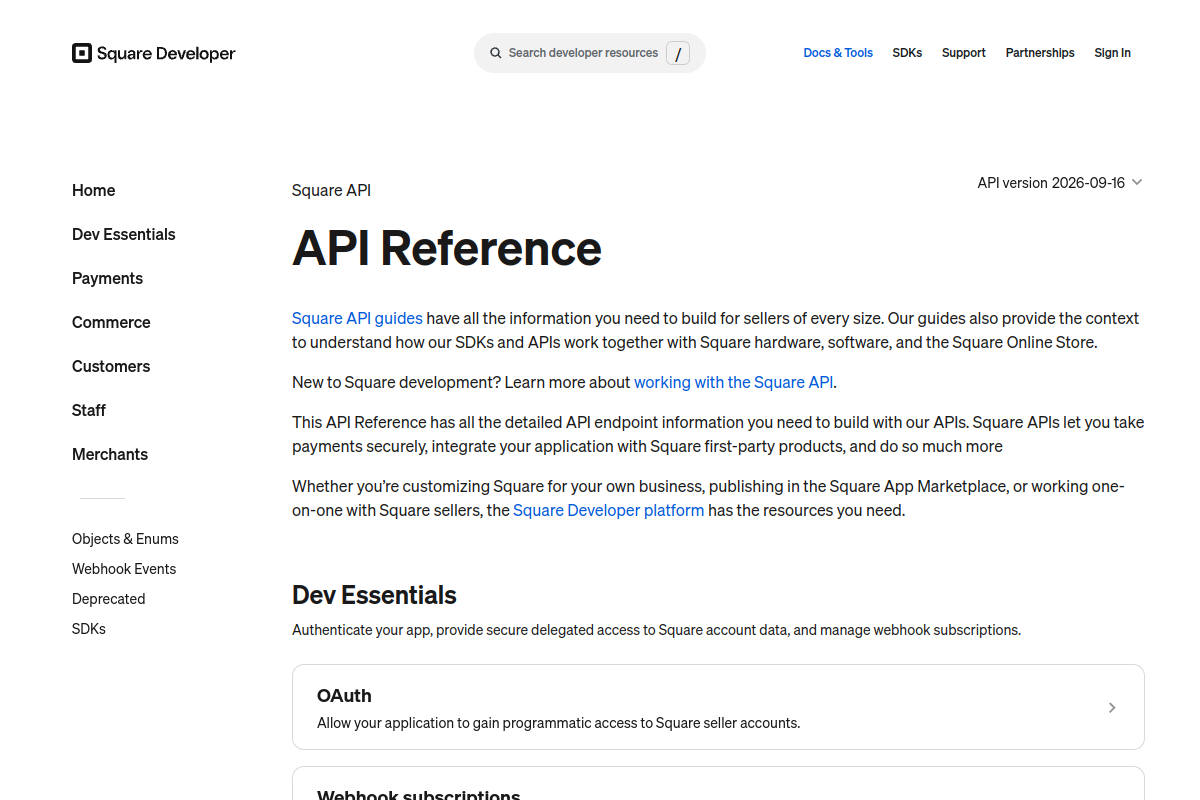Open Commerce in the sidebar
1200x800 pixels.
111,322
